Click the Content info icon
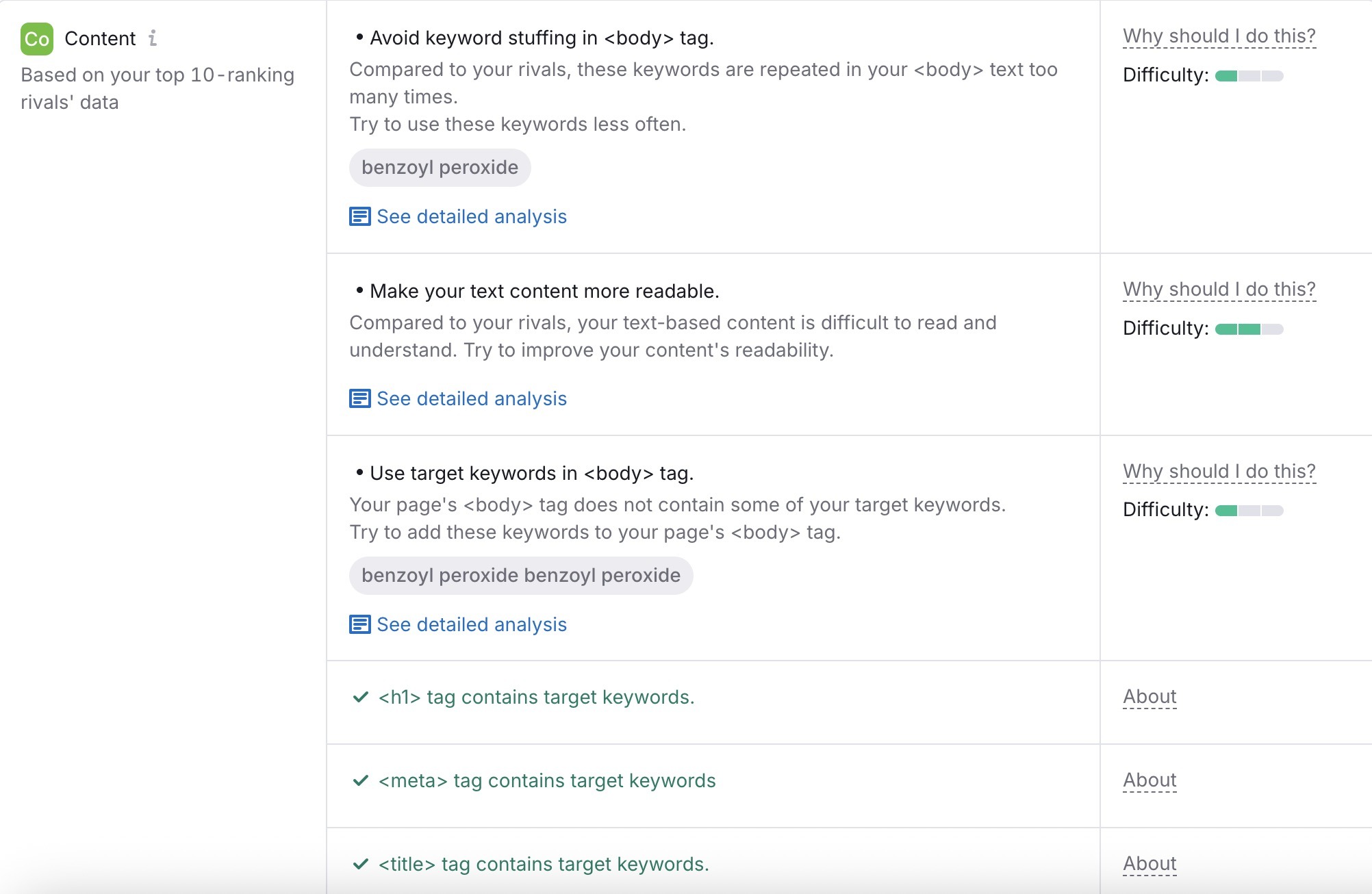 coord(152,38)
